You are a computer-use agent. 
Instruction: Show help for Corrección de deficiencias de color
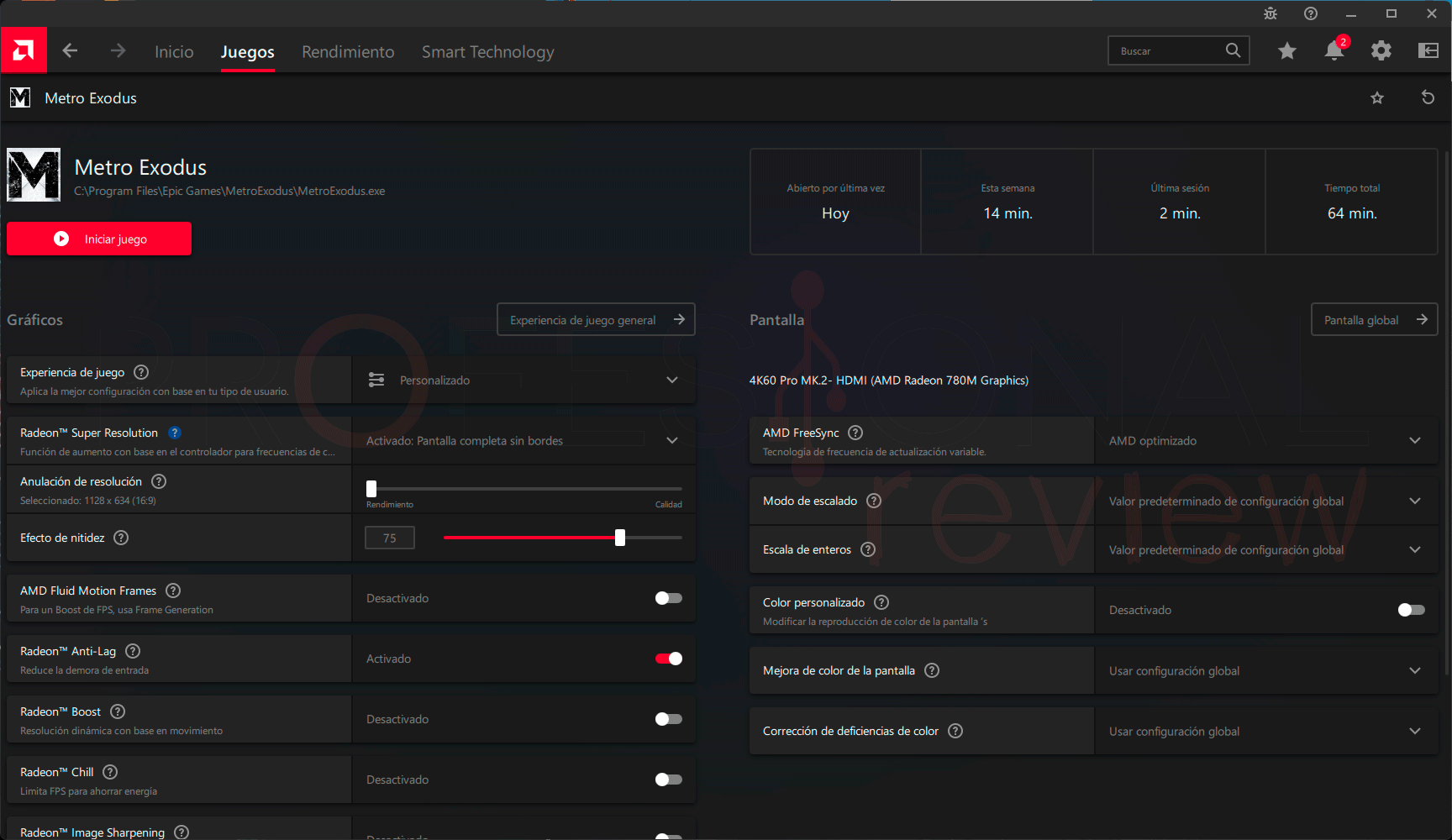pyautogui.click(x=955, y=731)
